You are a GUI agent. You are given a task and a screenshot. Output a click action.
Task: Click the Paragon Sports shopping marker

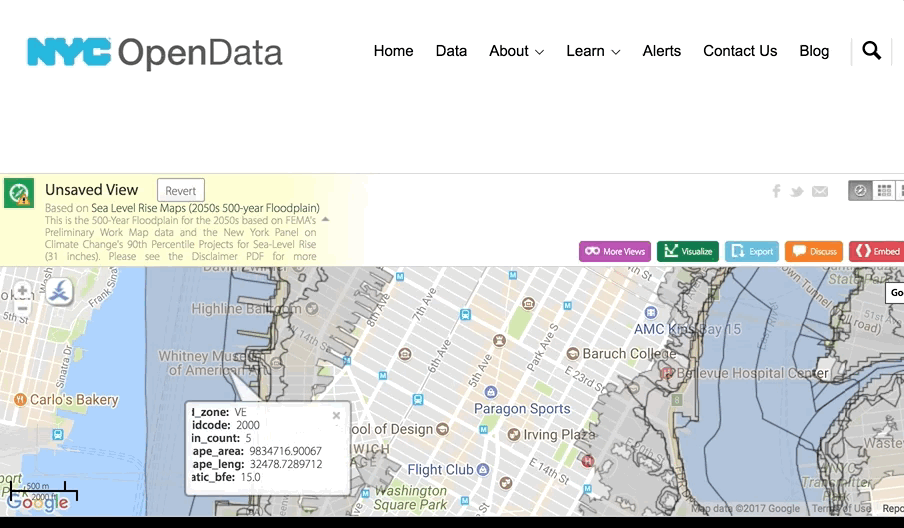(491, 392)
